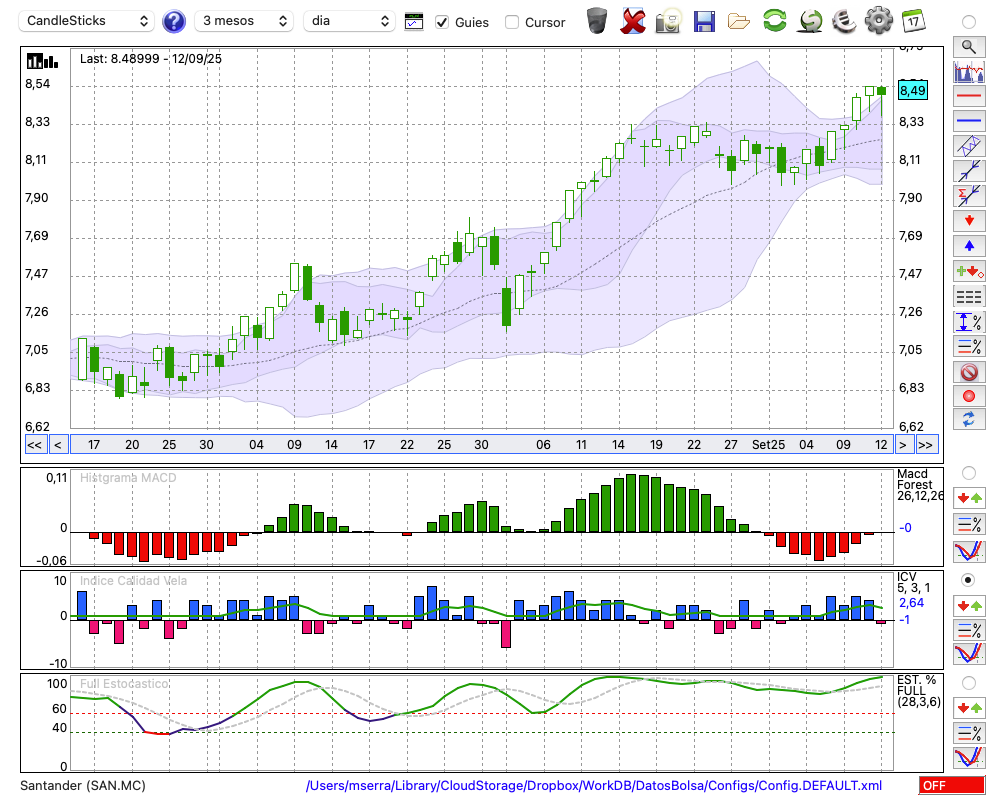Image resolution: width=1000 pixels, height=800 pixels.
Task: Open the calendar icon showing 17
Action: click(x=913, y=21)
